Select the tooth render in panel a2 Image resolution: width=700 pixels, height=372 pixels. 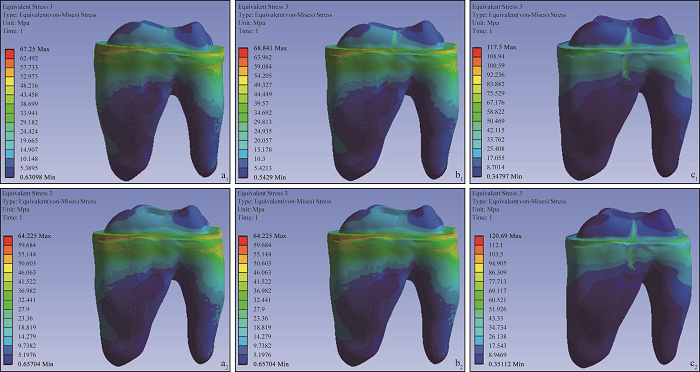(158, 287)
